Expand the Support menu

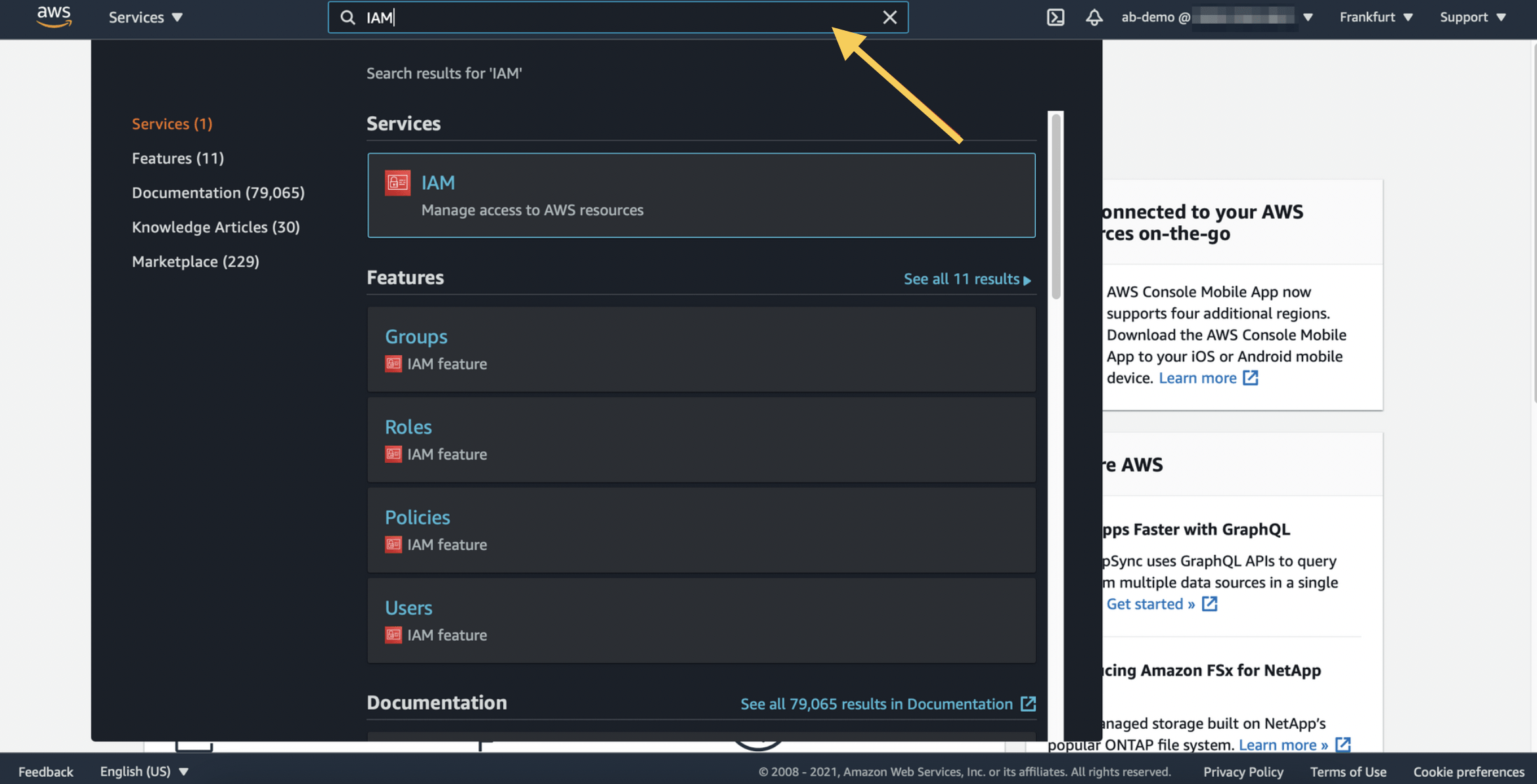point(1472,17)
